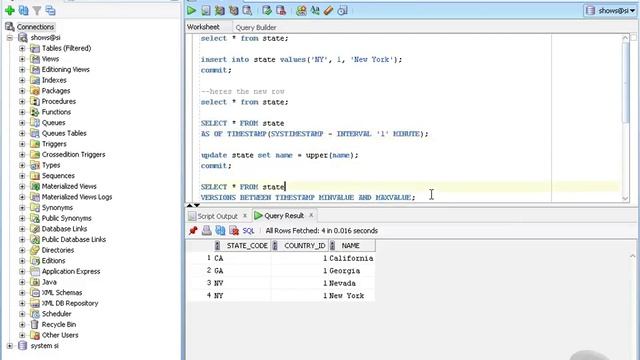Open an unshared SQL worksheet
Viewport: 640px width, 360px height.
click(301, 10)
